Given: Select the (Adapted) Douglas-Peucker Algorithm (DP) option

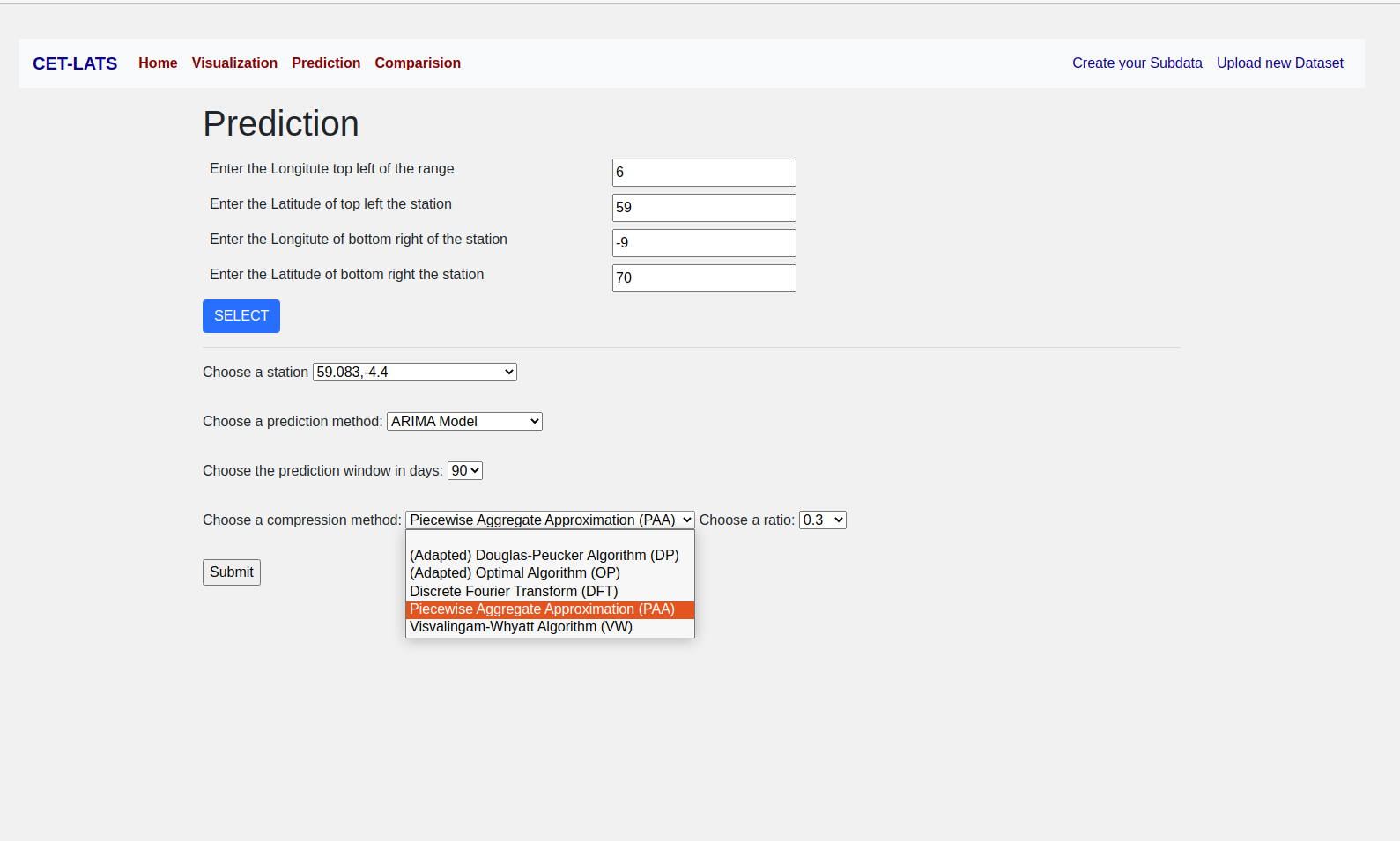Looking at the screenshot, I should (544, 556).
